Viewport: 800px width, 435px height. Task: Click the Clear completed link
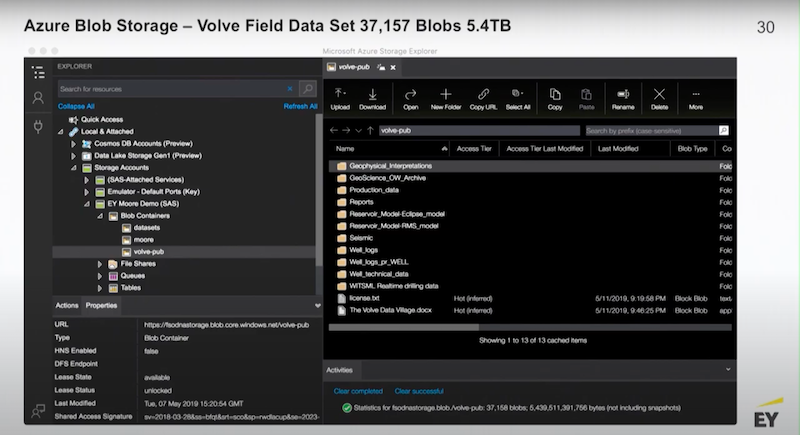pyautogui.click(x=358, y=391)
